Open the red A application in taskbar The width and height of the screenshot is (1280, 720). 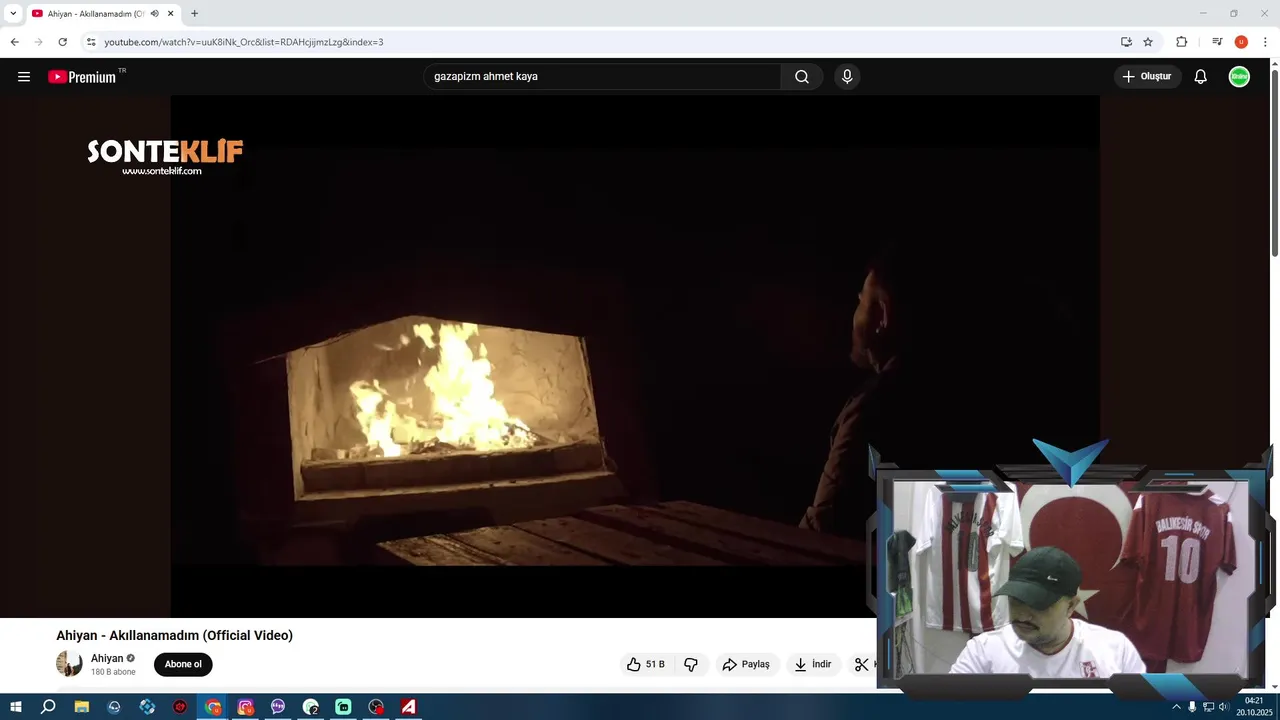click(408, 707)
